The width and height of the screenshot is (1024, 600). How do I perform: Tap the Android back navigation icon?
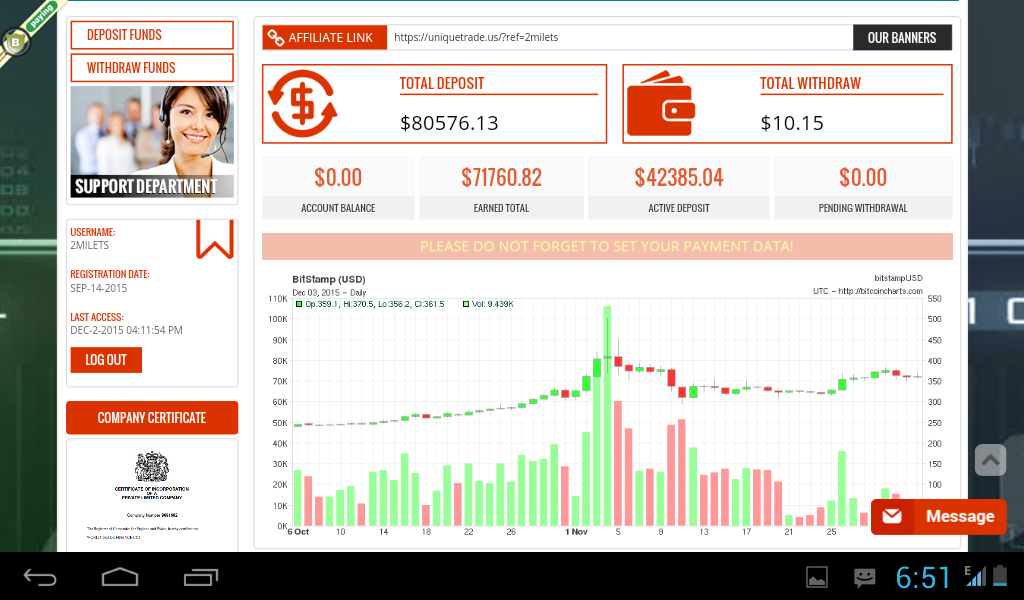tap(41, 577)
